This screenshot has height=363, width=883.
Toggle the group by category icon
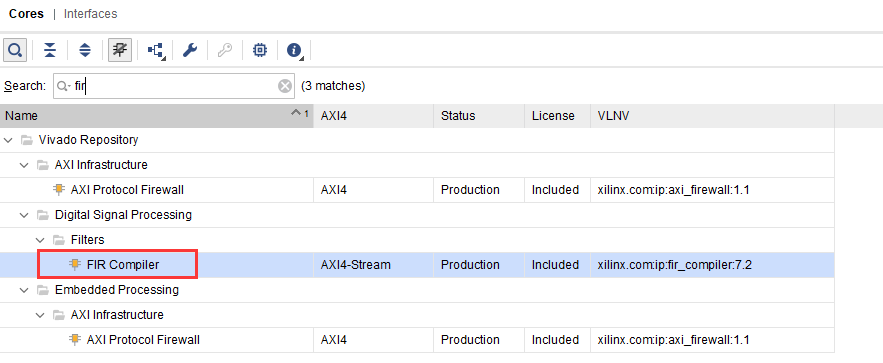(120, 51)
